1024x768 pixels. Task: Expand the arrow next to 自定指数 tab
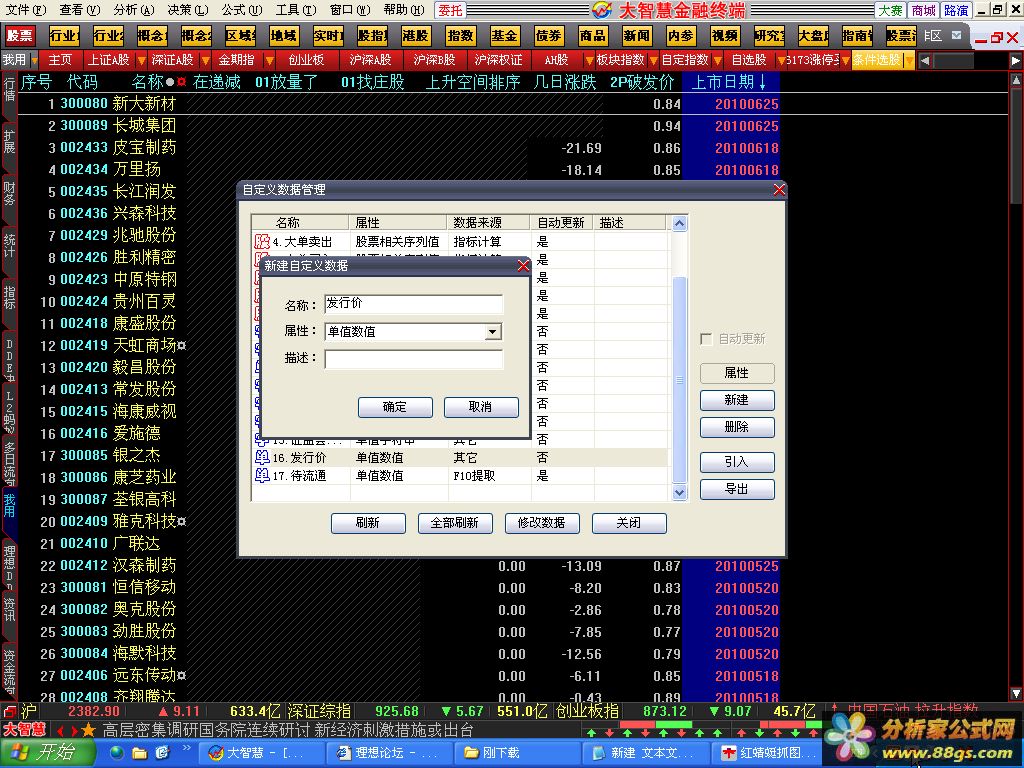click(x=717, y=61)
